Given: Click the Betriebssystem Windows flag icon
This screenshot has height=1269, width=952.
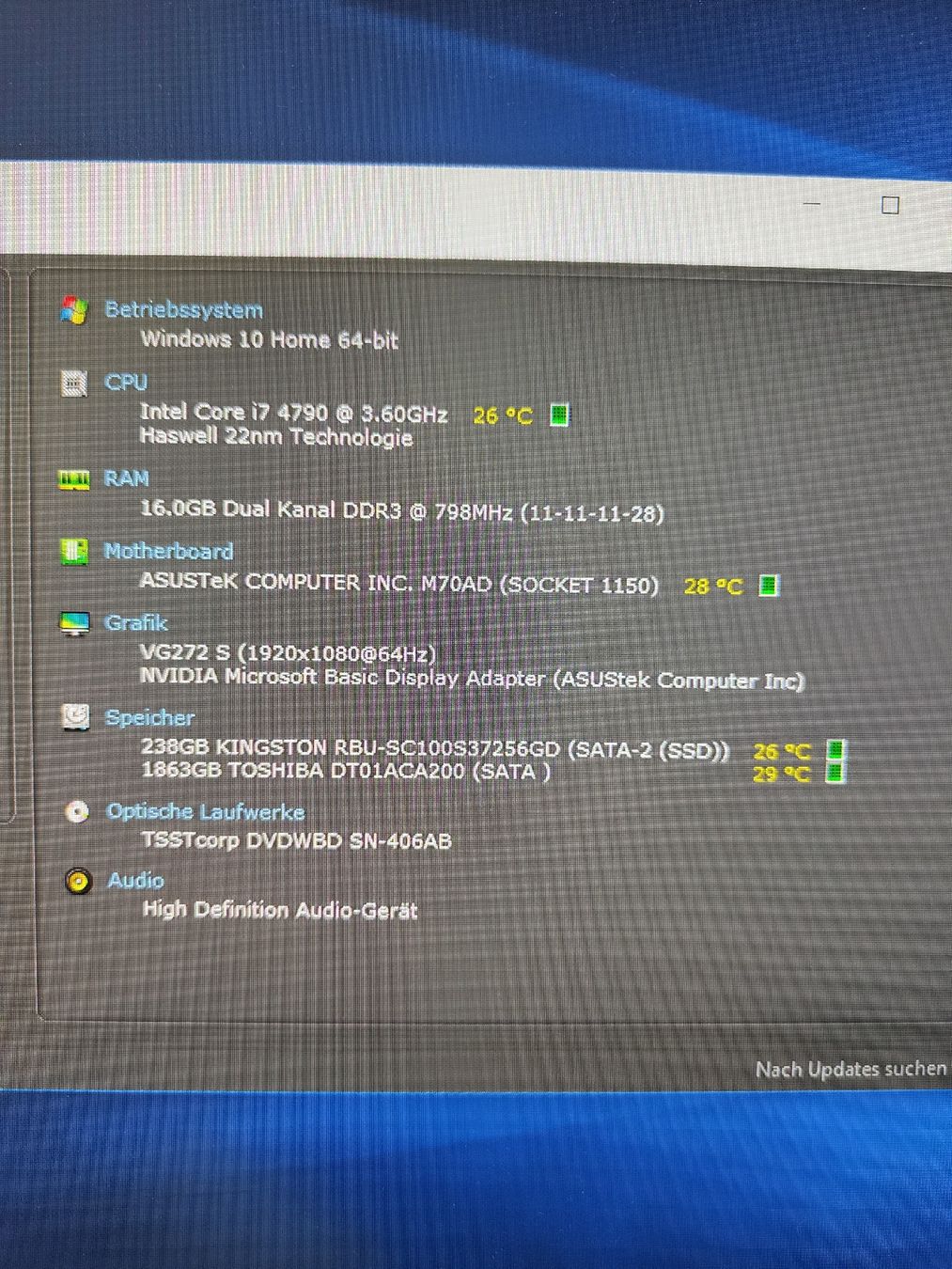Looking at the screenshot, I should click(x=74, y=309).
